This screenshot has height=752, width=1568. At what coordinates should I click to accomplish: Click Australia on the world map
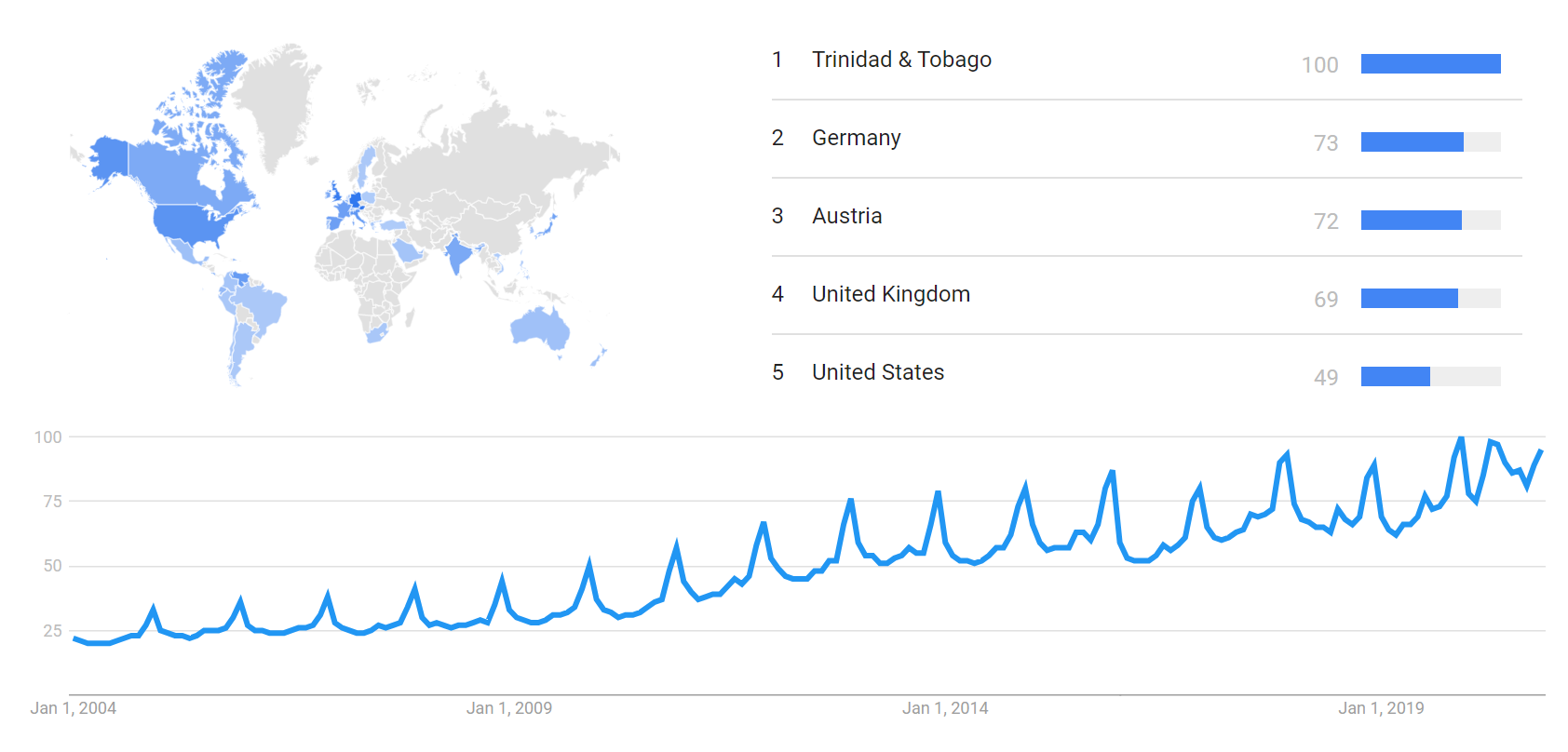538,328
